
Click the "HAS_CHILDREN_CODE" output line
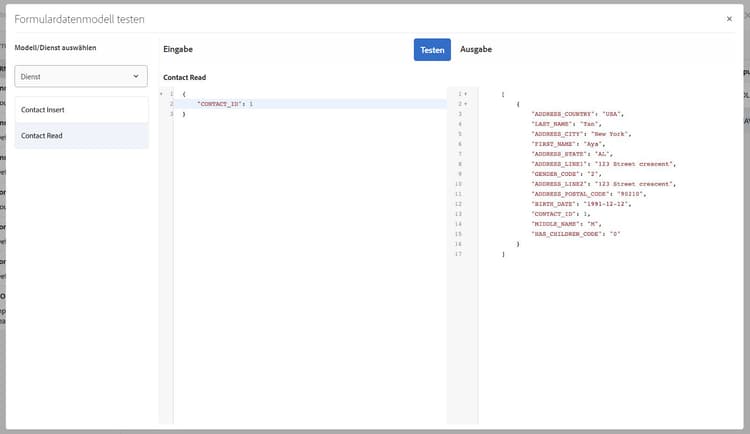[x=576, y=234]
